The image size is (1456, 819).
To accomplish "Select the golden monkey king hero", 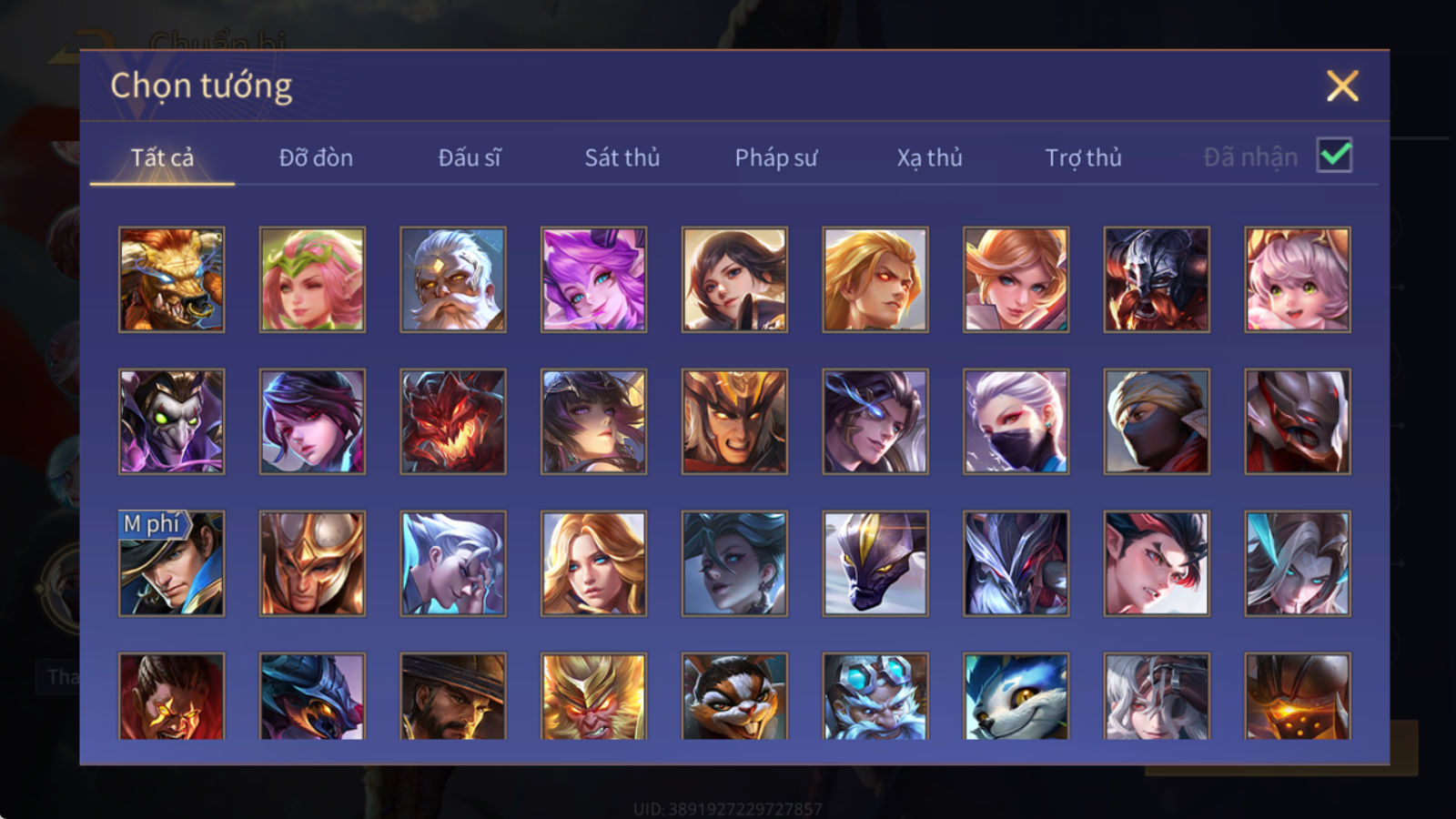I will 593,696.
